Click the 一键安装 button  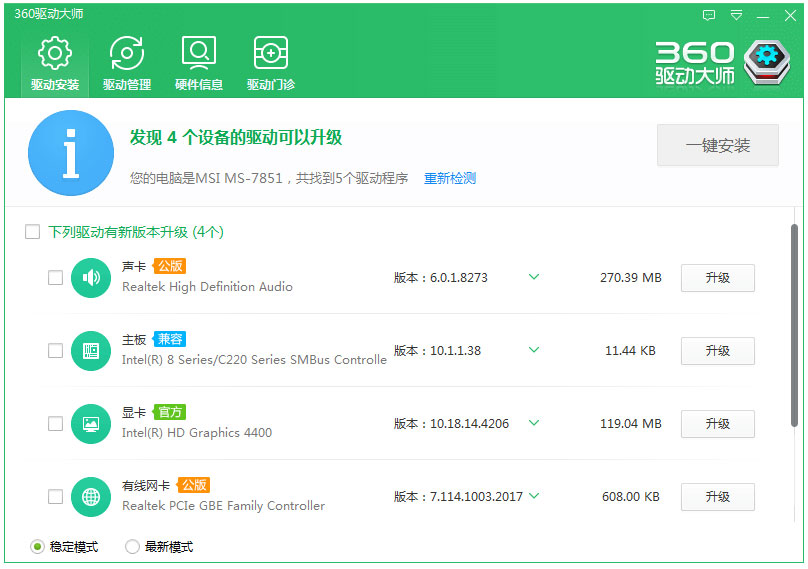pos(718,145)
